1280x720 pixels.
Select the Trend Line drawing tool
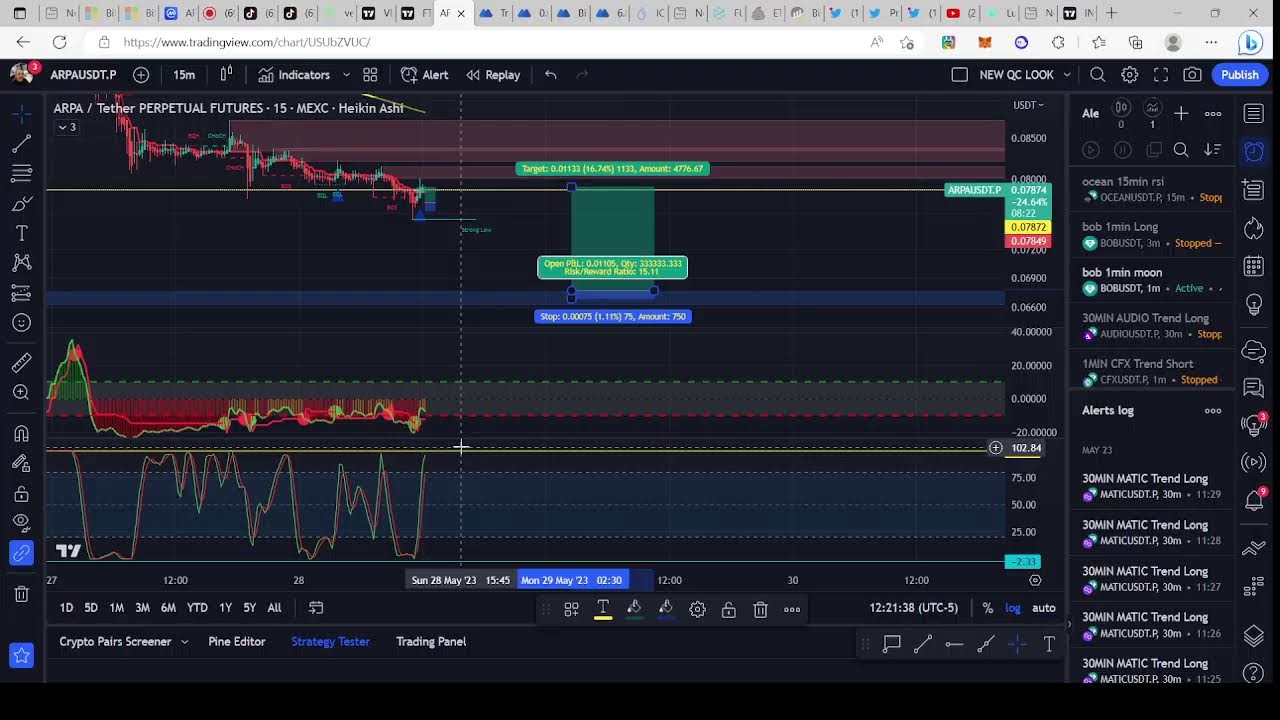point(21,144)
